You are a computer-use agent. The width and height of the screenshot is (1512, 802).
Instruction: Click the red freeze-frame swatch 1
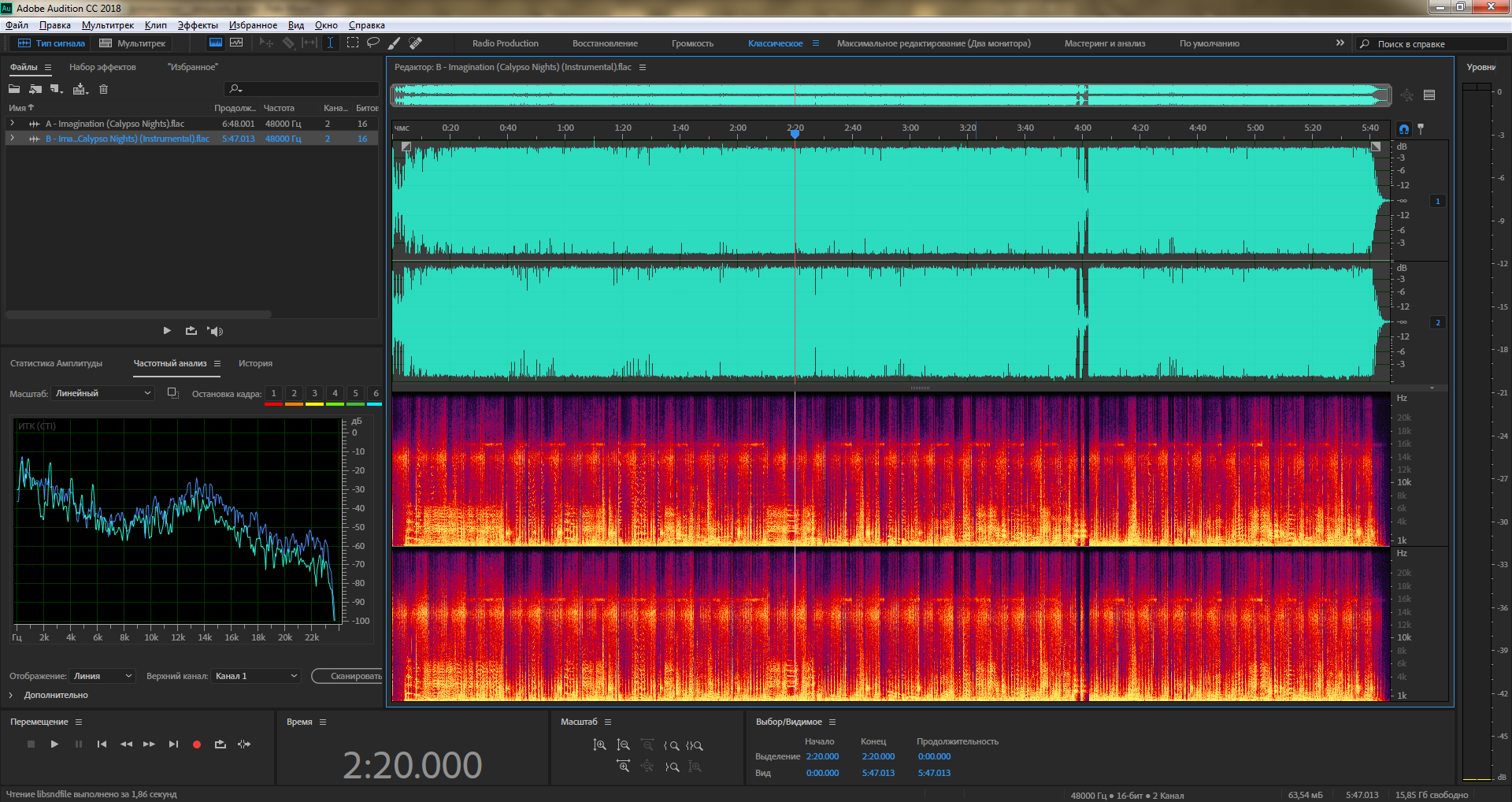(273, 394)
